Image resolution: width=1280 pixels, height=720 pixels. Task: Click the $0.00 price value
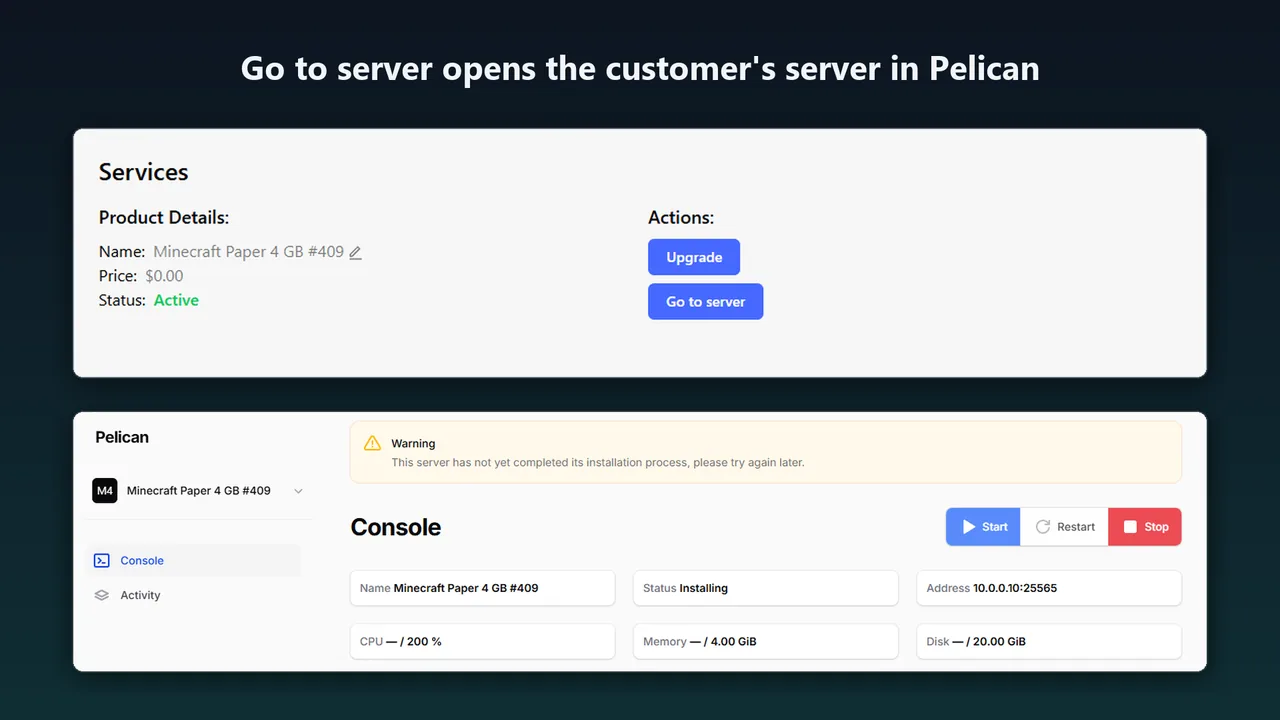point(164,276)
